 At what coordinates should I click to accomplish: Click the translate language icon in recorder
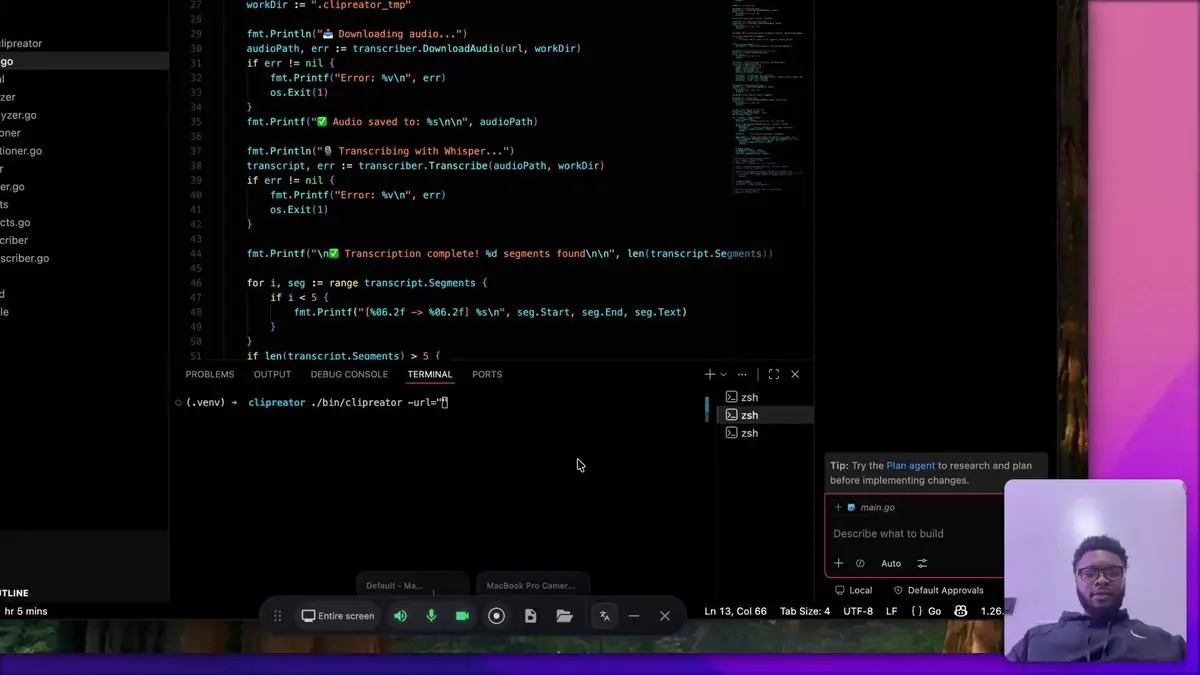click(604, 616)
